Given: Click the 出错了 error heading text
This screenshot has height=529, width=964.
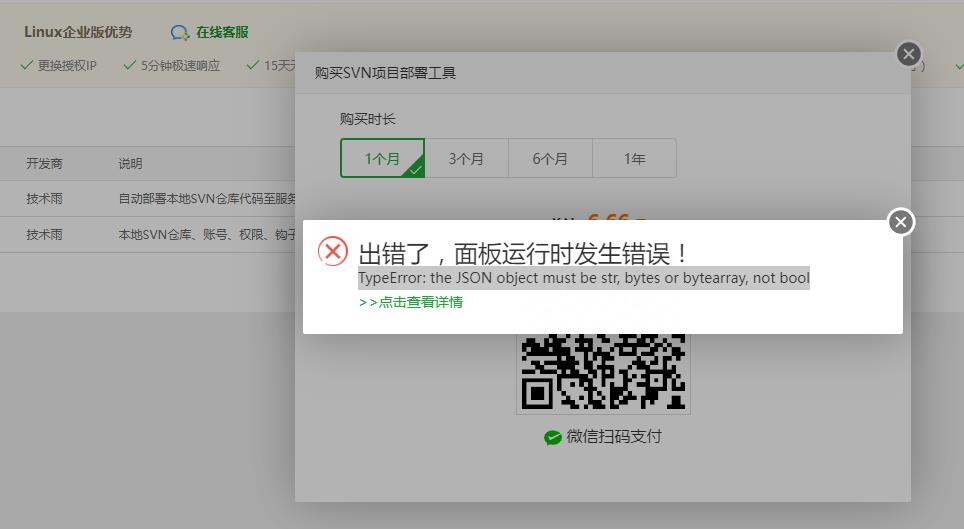Looking at the screenshot, I should [523, 253].
